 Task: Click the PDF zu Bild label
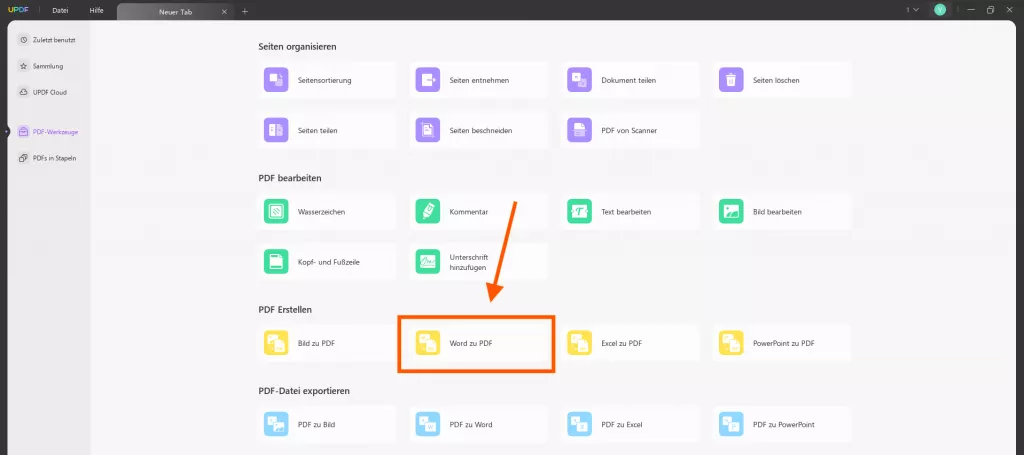point(316,424)
